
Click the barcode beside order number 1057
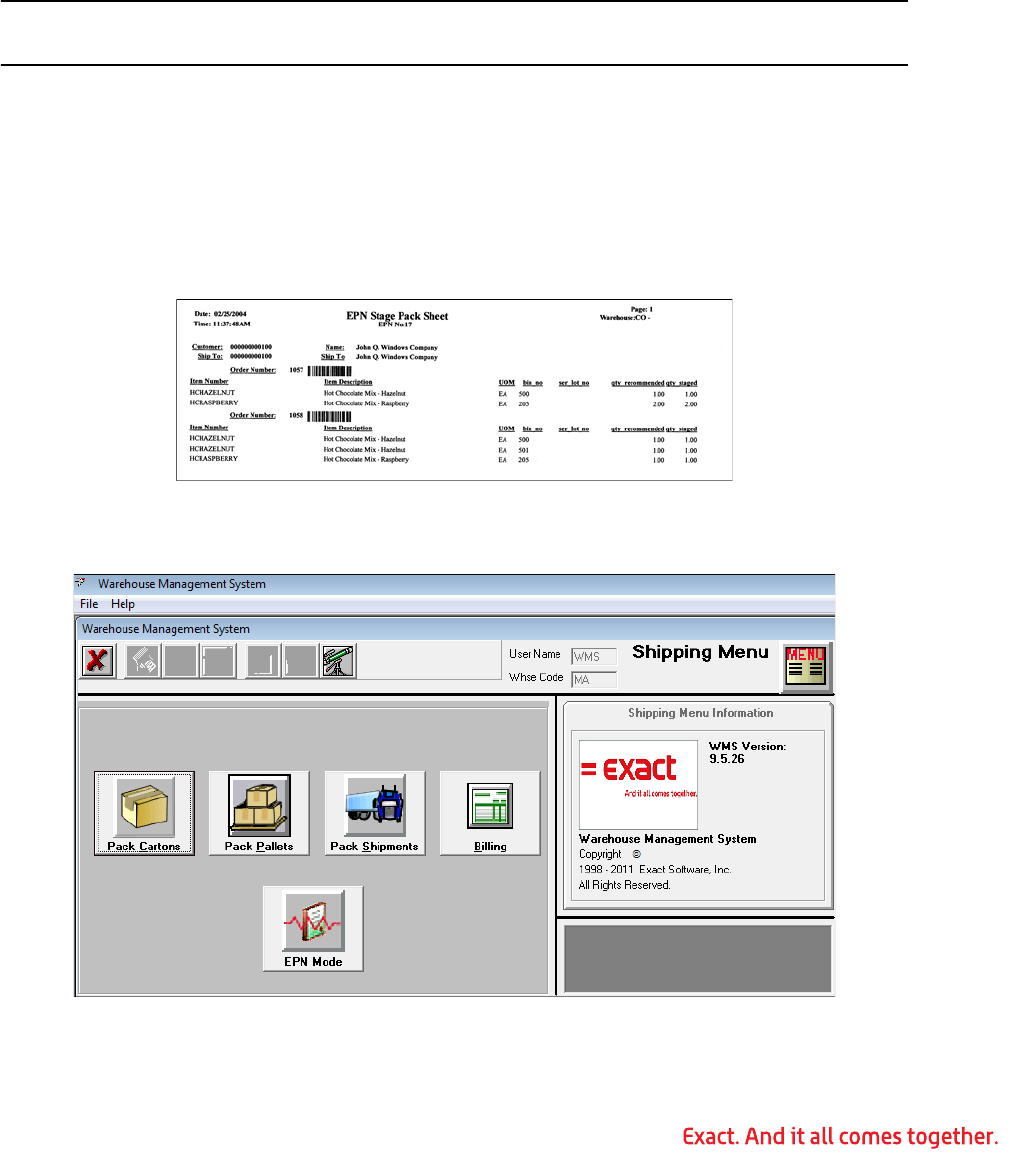click(x=329, y=370)
